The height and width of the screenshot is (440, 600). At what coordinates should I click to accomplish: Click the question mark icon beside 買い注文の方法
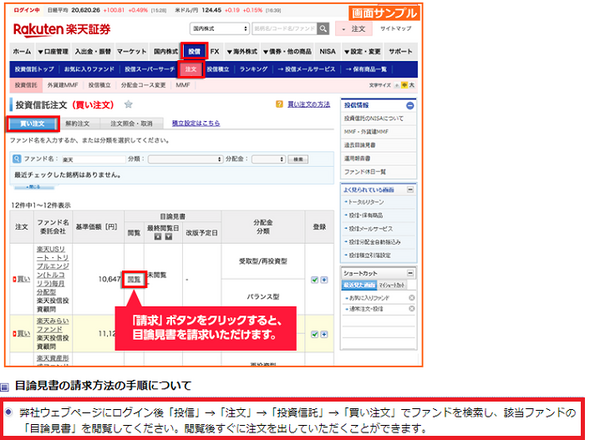279,104
